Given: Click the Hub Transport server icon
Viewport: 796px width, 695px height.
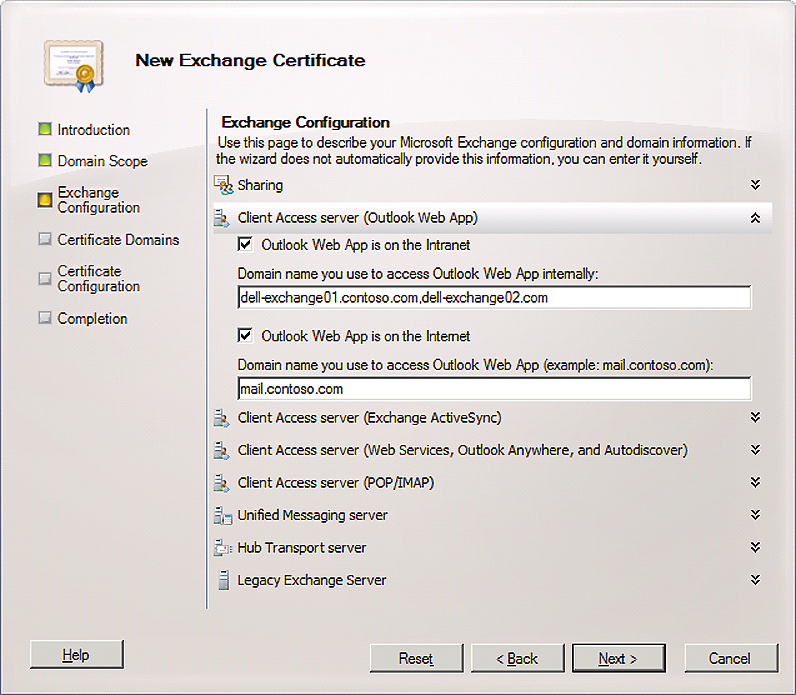Looking at the screenshot, I should tap(222, 548).
